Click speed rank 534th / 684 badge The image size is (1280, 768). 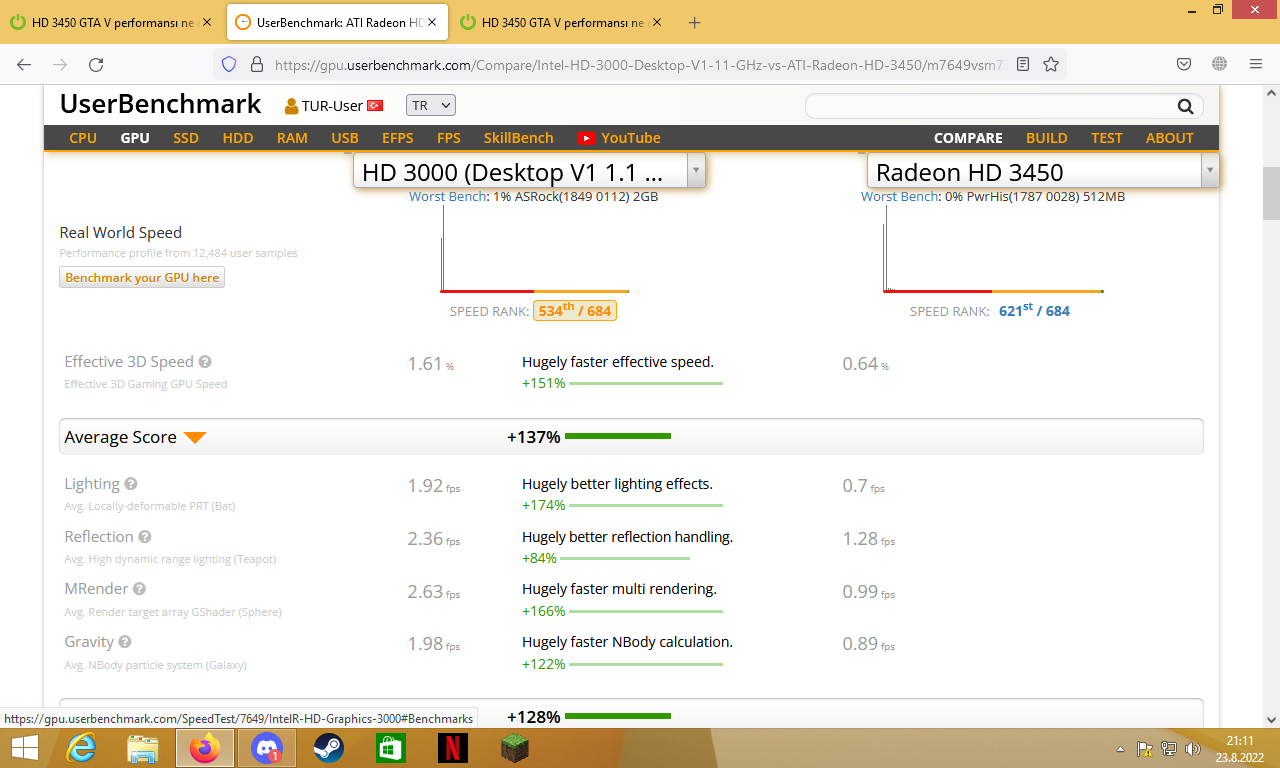click(575, 311)
